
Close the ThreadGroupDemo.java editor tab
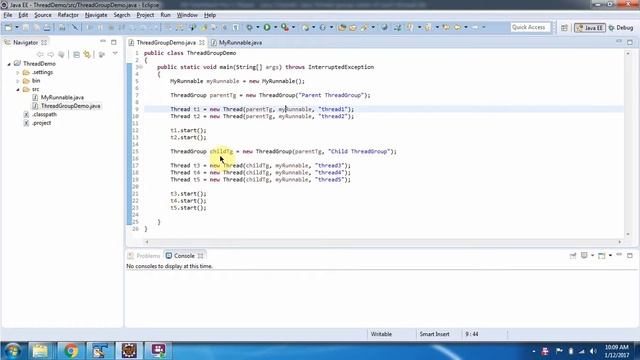(x=202, y=42)
